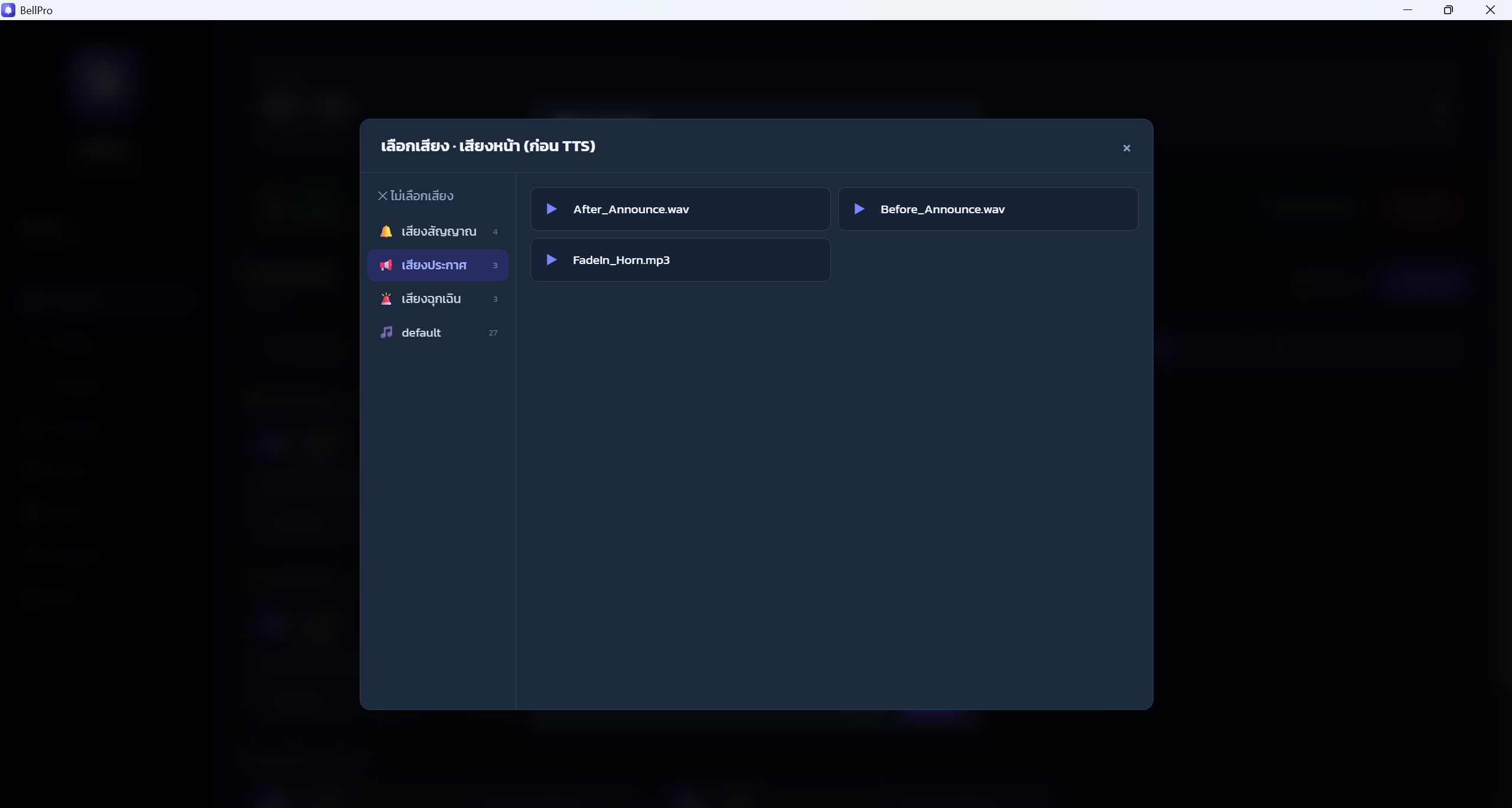Close the sound picker dialog
1512x808 pixels.
click(1126, 148)
